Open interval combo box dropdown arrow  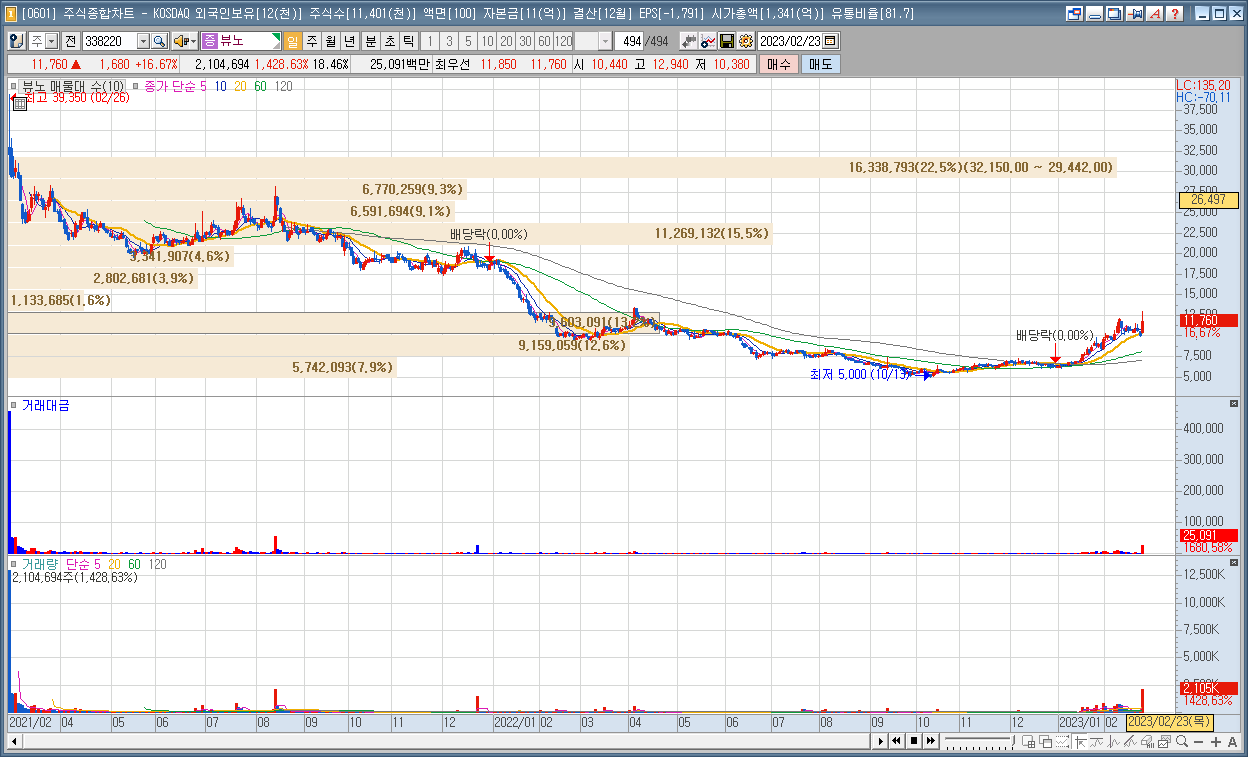[x=605, y=41]
